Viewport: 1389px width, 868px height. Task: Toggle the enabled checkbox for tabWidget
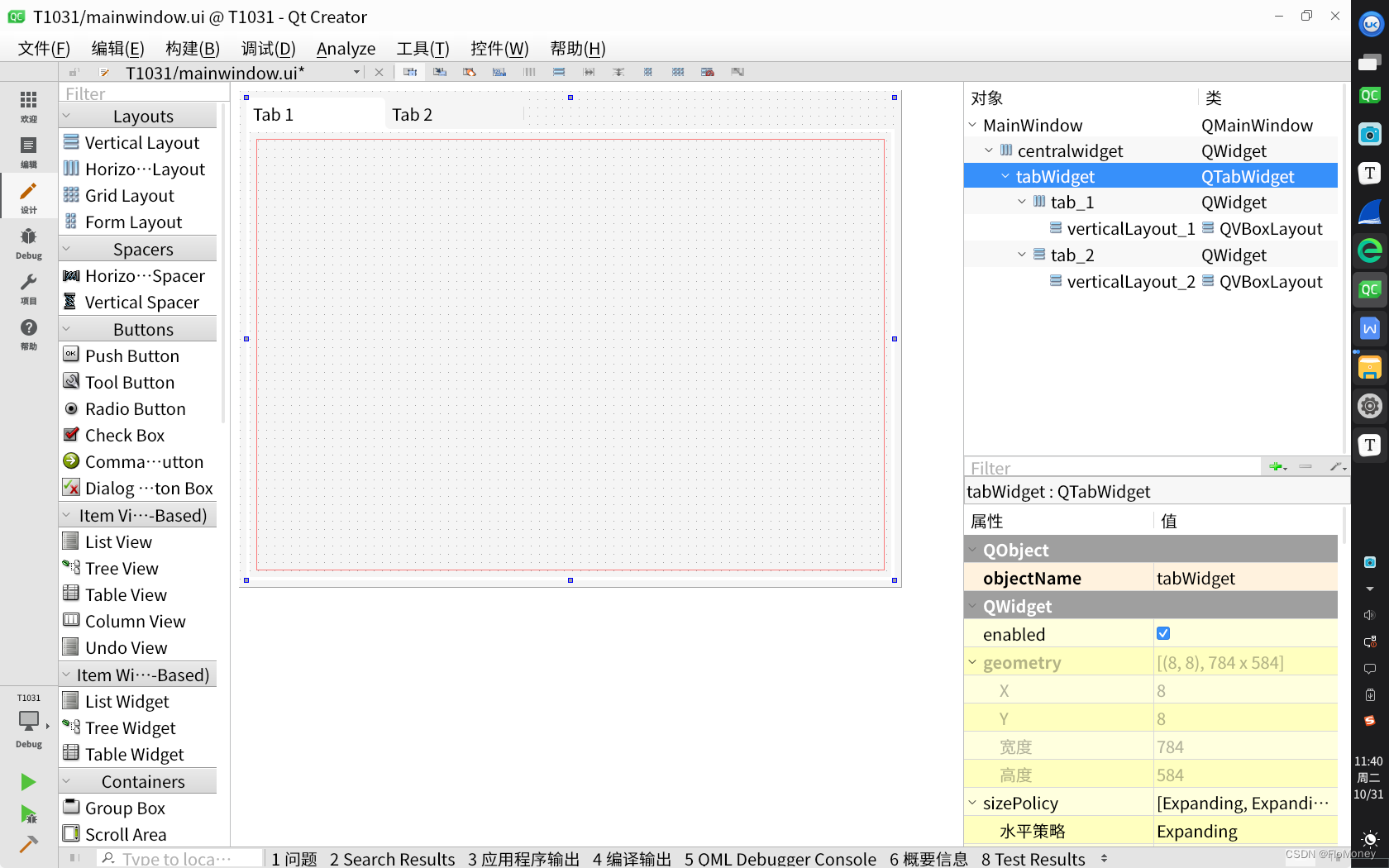(1163, 633)
